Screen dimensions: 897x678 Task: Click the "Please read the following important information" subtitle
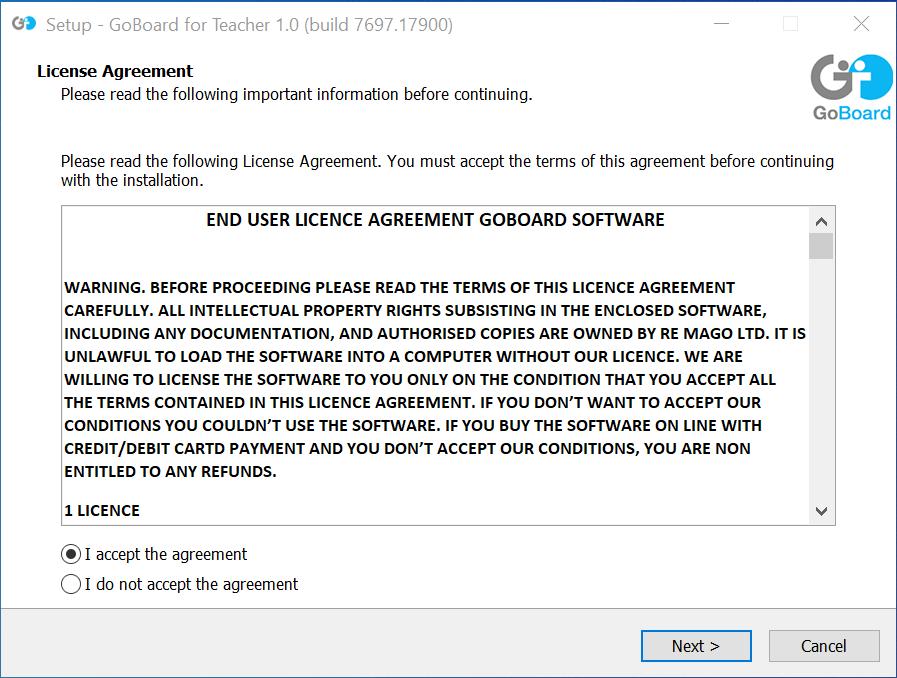[296, 94]
